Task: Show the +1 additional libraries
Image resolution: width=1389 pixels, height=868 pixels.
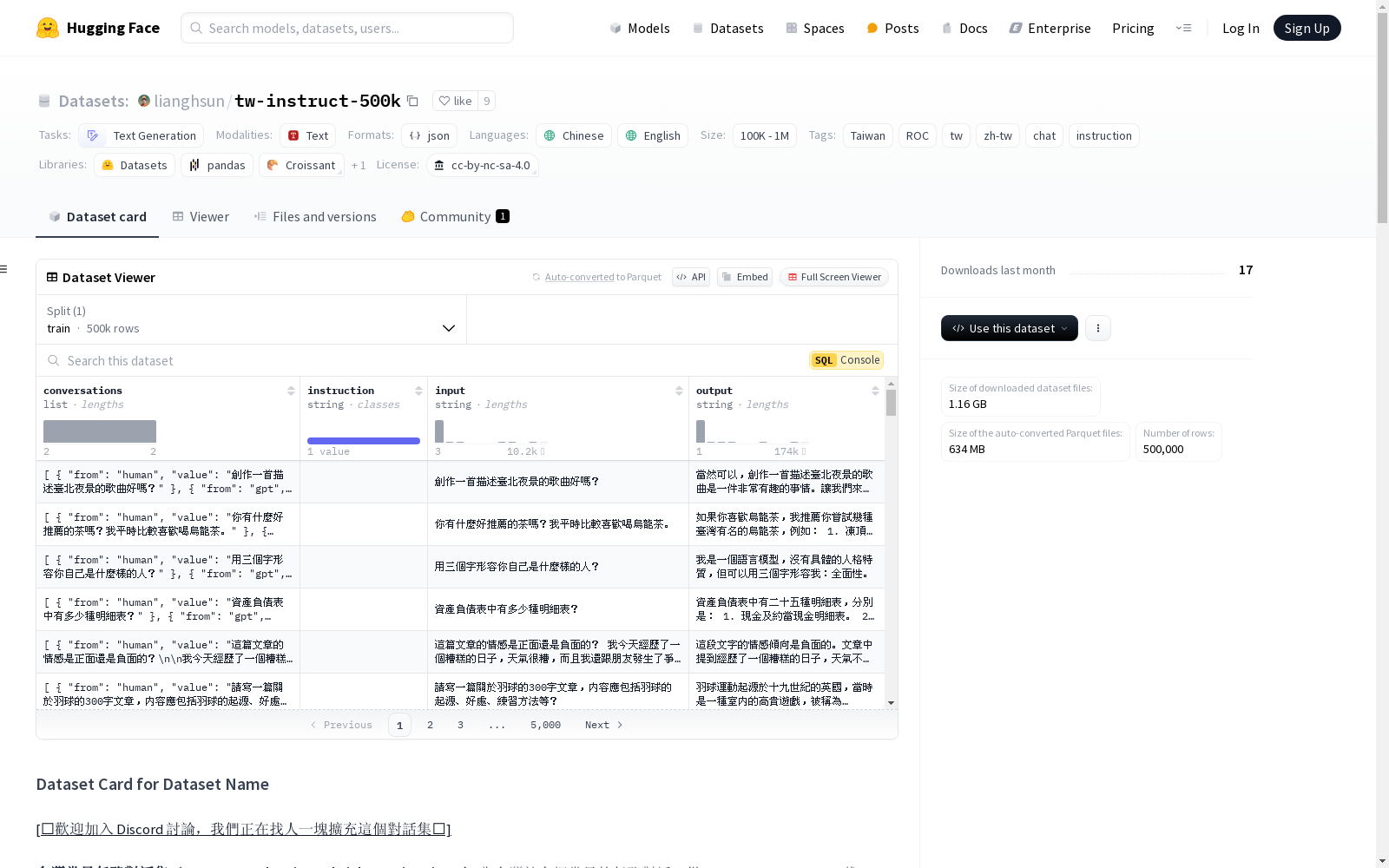Action: tap(359, 165)
